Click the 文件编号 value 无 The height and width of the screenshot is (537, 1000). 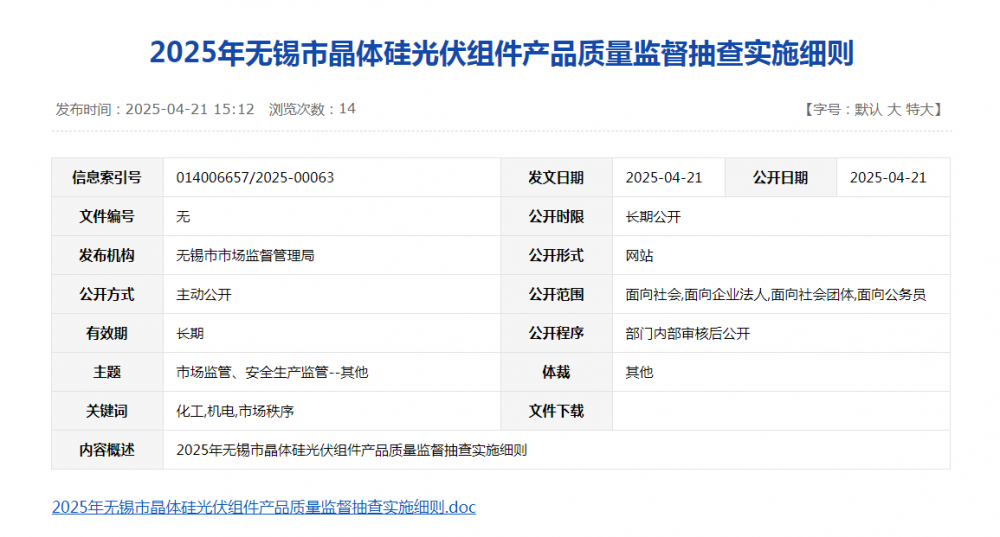point(183,217)
